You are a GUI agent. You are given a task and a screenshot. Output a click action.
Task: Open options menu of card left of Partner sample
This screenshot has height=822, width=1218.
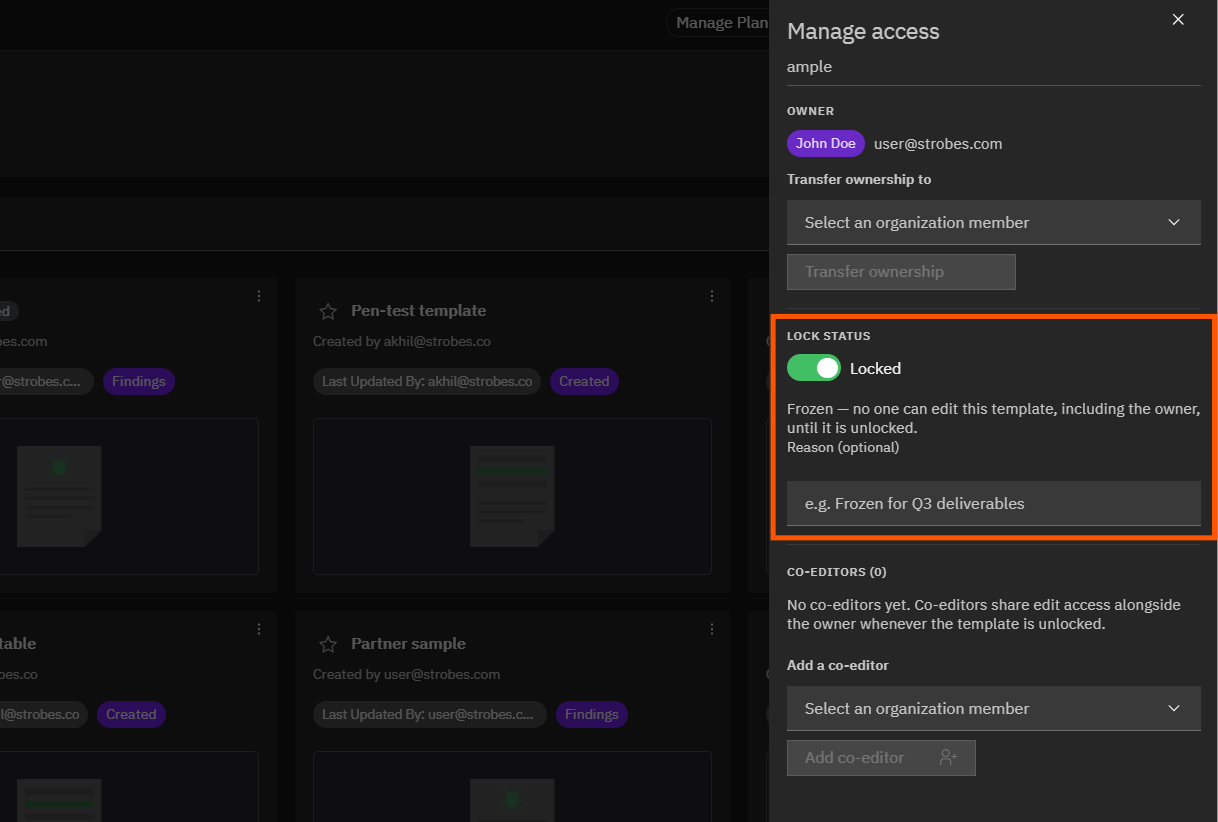[259, 629]
